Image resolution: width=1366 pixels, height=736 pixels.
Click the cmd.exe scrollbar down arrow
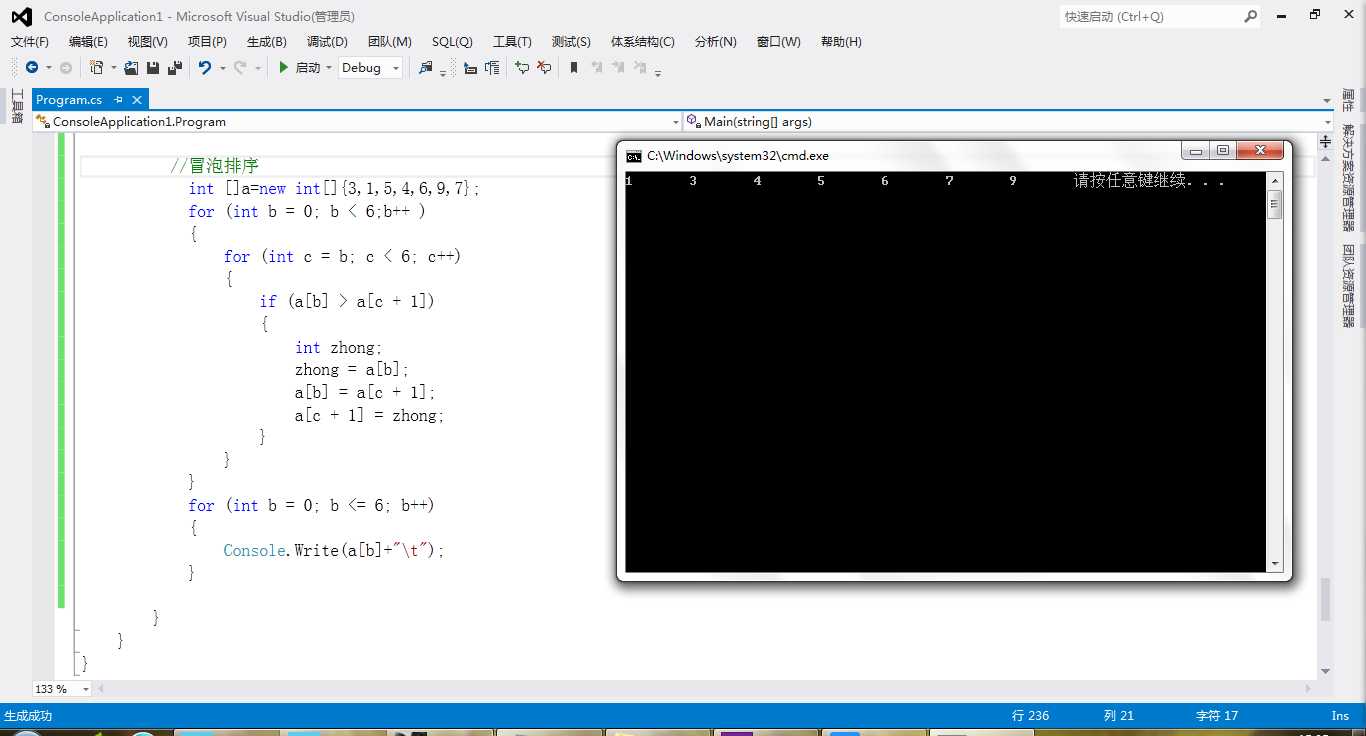click(x=1274, y=564)
